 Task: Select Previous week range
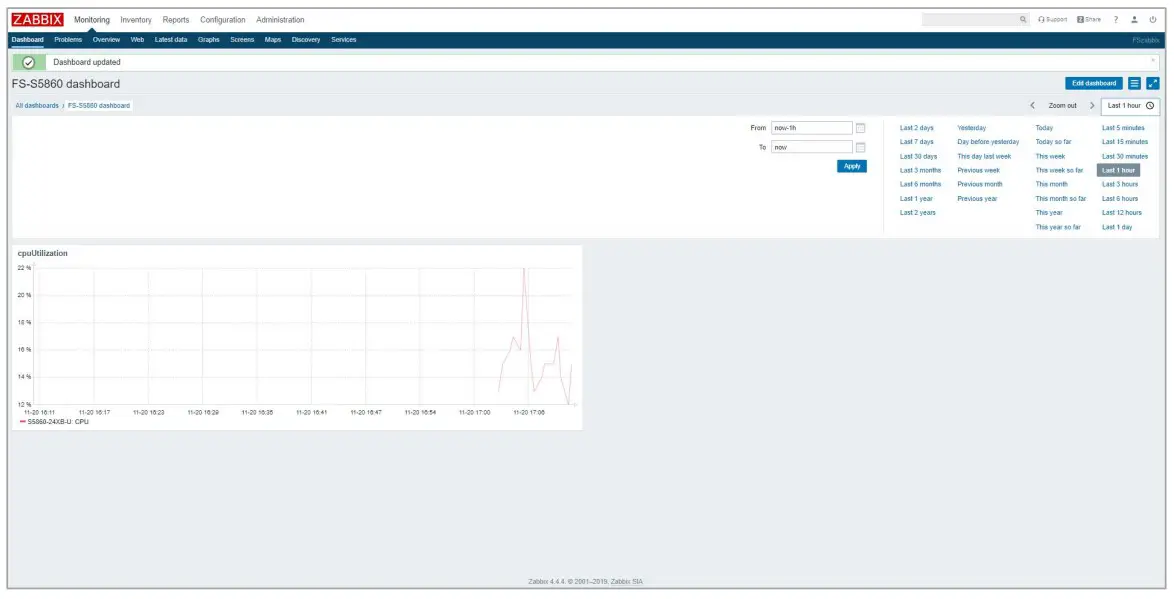tap(979, 170)
